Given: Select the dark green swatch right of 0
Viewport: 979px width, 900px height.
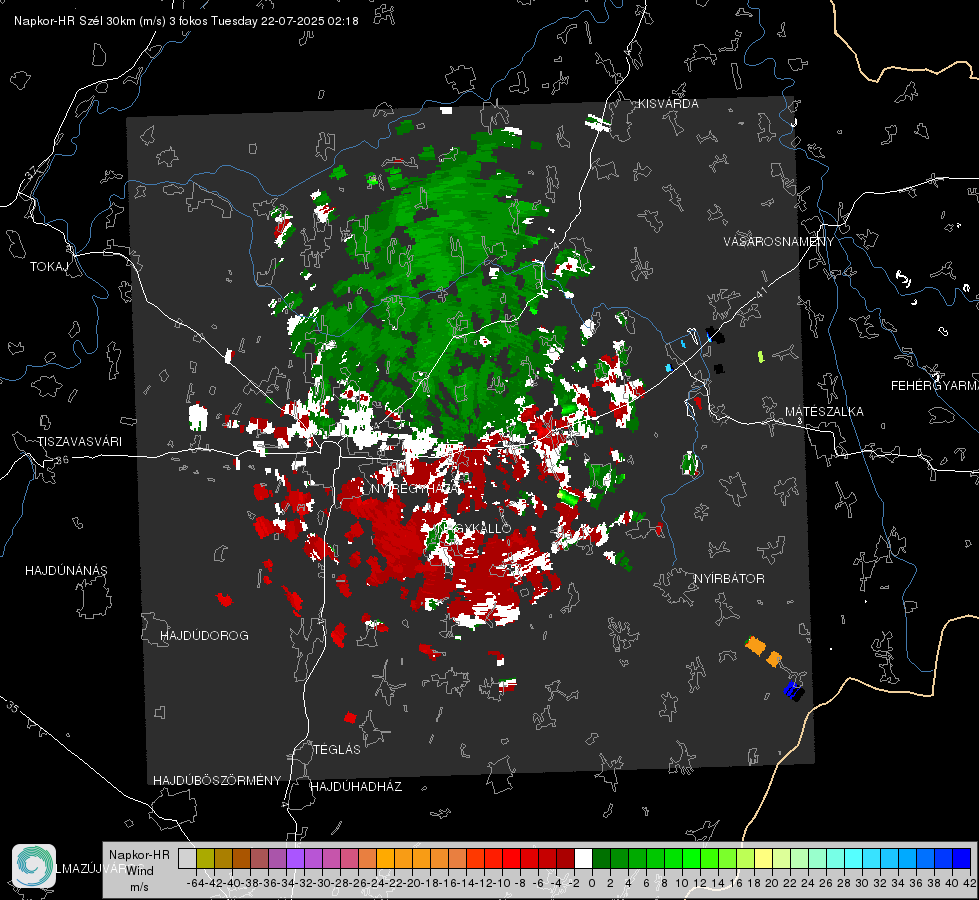Looking at the screenshot, I should click(x=601, y=858).
